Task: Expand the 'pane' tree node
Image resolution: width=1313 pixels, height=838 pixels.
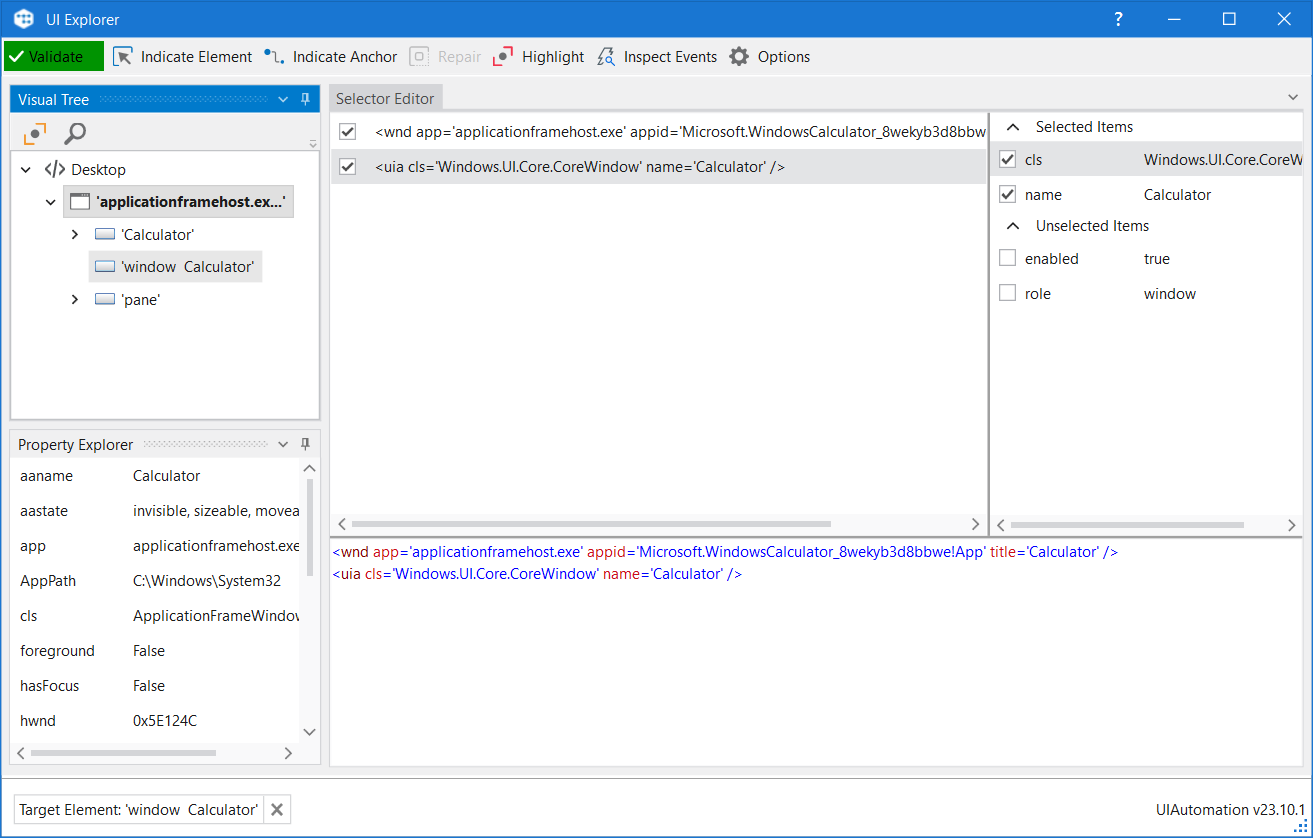Action: (x=73, y=299)
